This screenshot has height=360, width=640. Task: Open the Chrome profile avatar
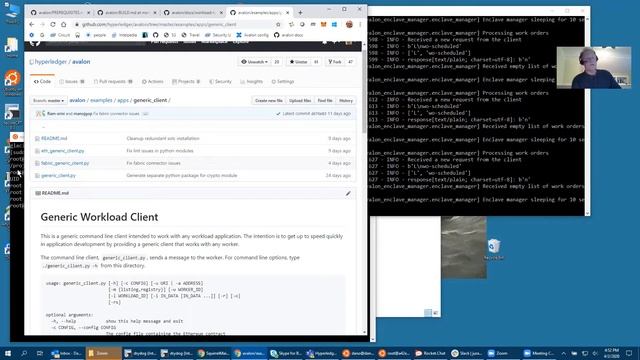point(349,24)
